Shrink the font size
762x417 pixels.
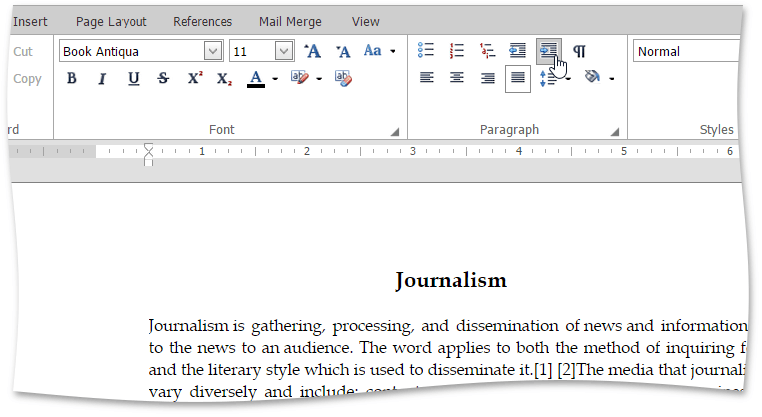click(x=342, y=51)
